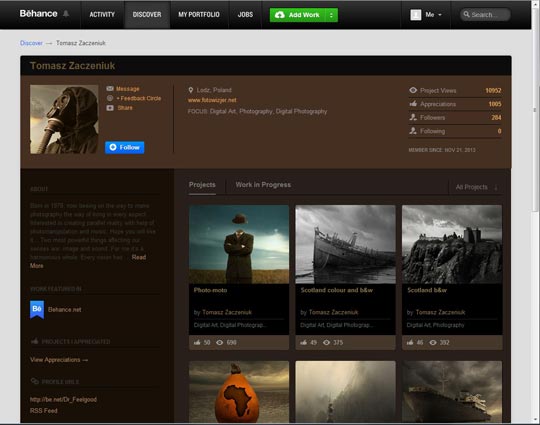The height and width of the screenshot is (425, 540).
Task: Open the be.net/Dr_Feelgood profile URL
Action: pyautogui.click(x=63, y=400)
